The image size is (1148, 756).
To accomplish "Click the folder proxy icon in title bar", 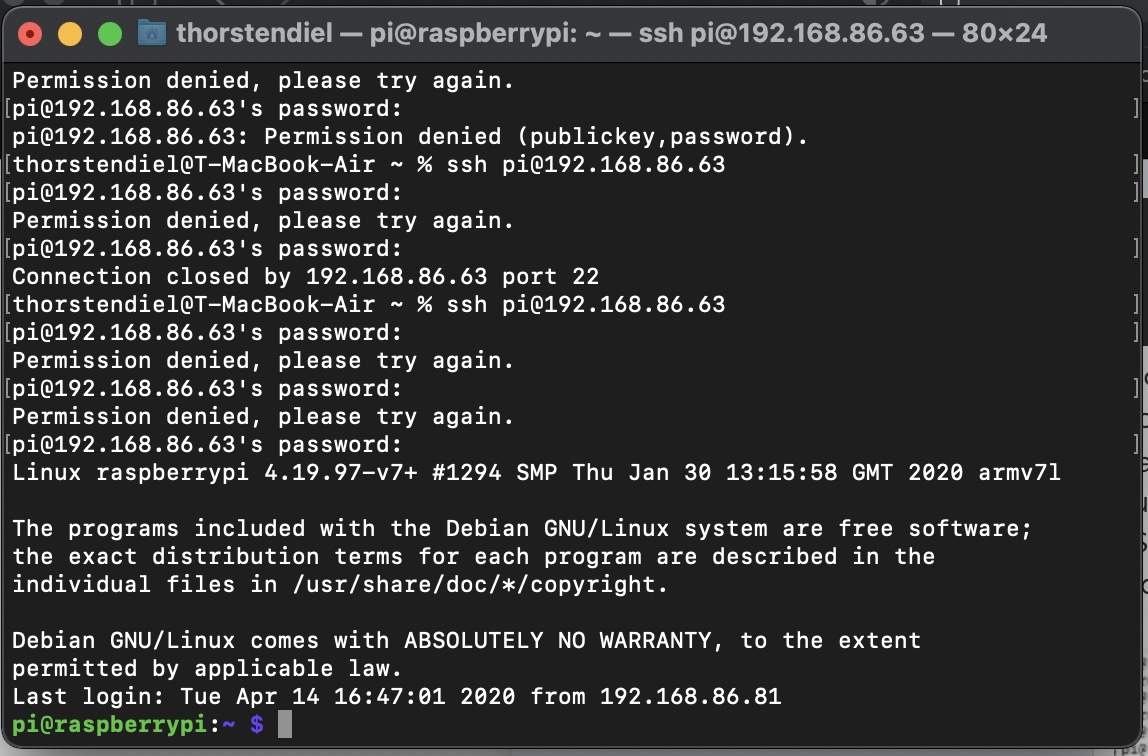I will click(151, 33).
